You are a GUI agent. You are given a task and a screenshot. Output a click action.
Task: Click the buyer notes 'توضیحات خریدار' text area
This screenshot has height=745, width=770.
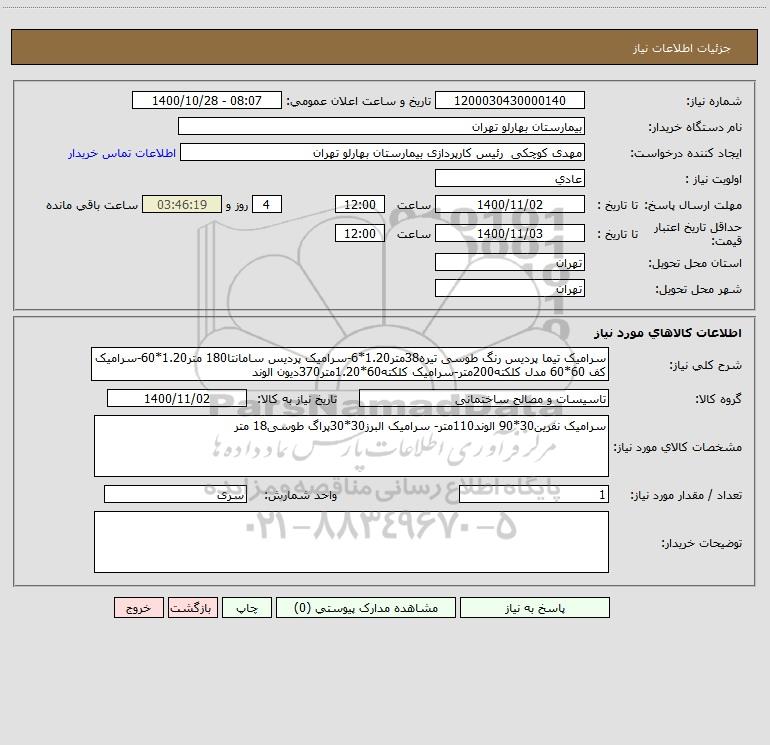pos(351,542)
